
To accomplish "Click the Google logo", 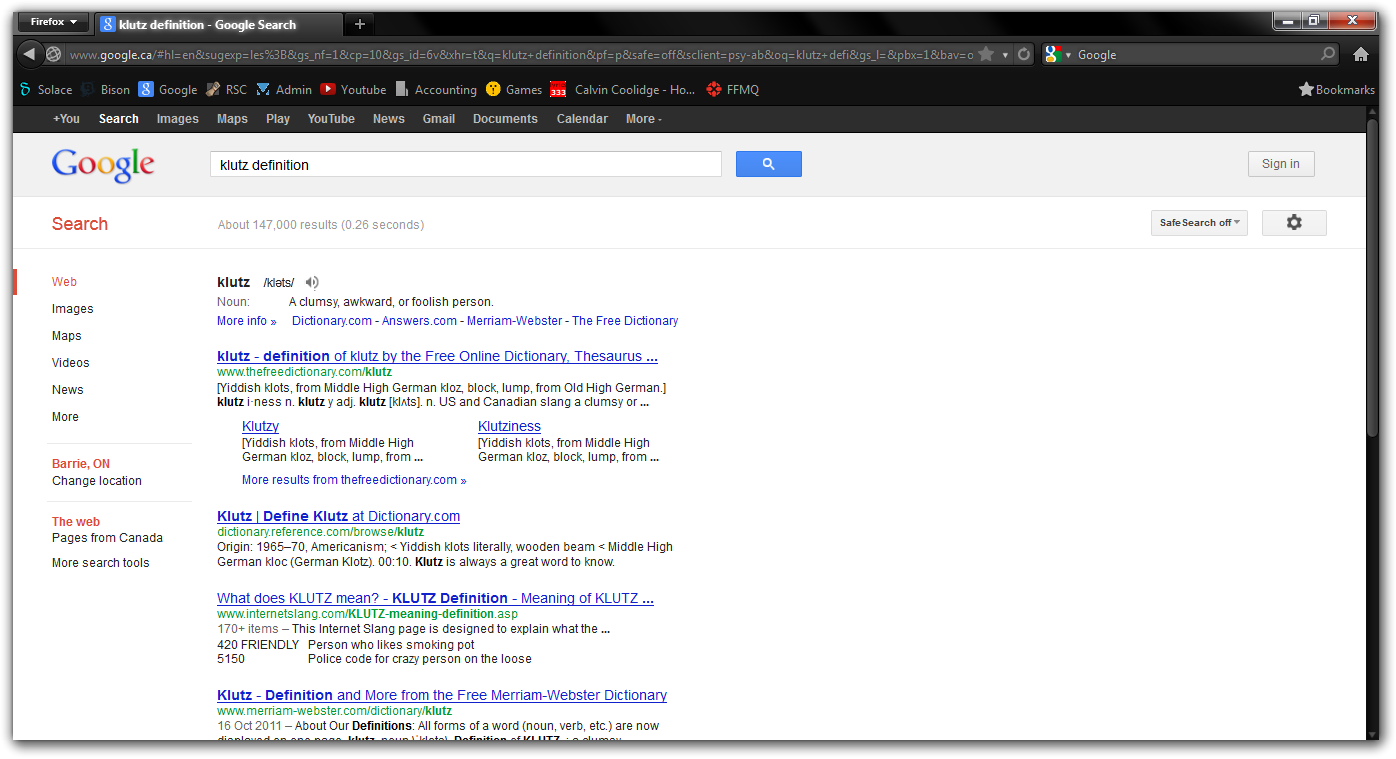I will 103,165.
